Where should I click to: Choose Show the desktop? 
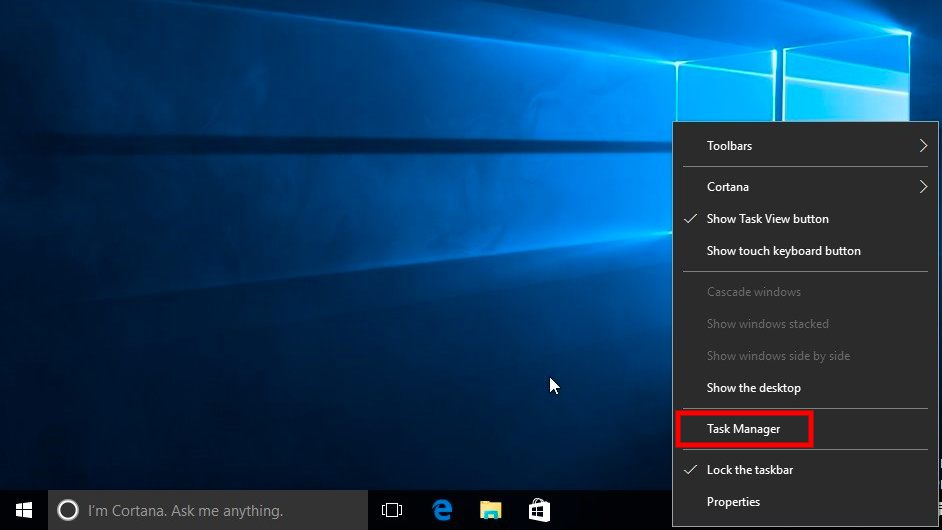[753, 388]
